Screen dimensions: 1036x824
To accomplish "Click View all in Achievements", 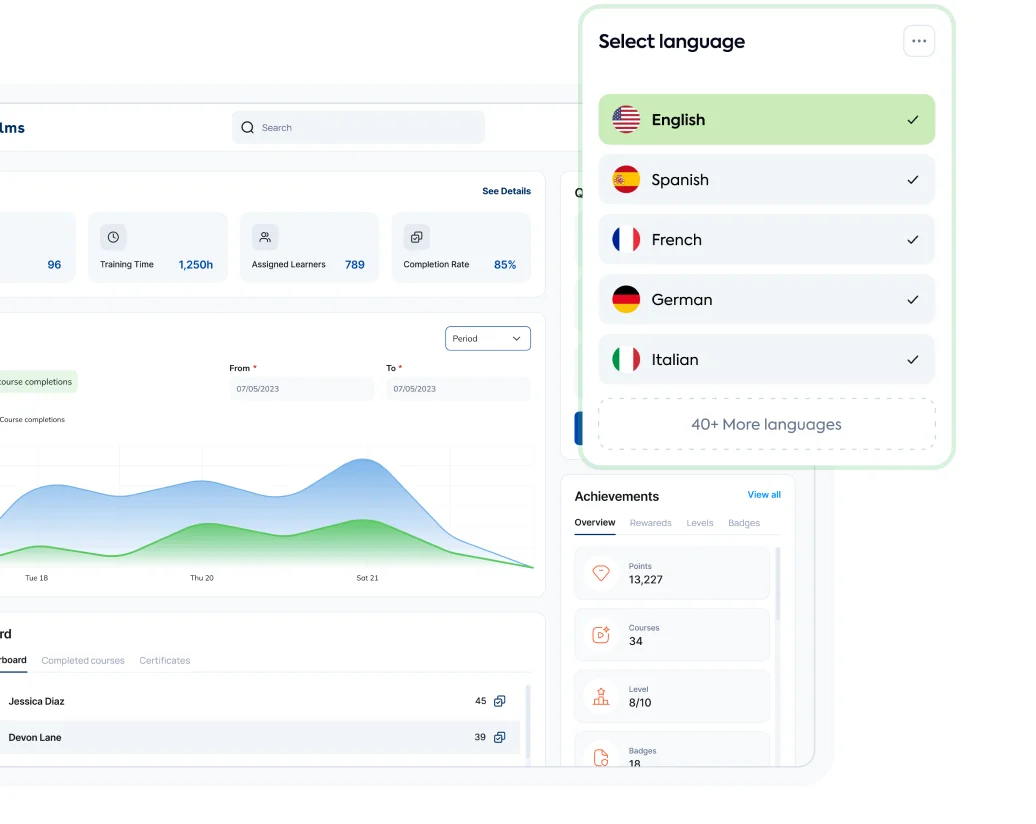I will click(764, 495).
